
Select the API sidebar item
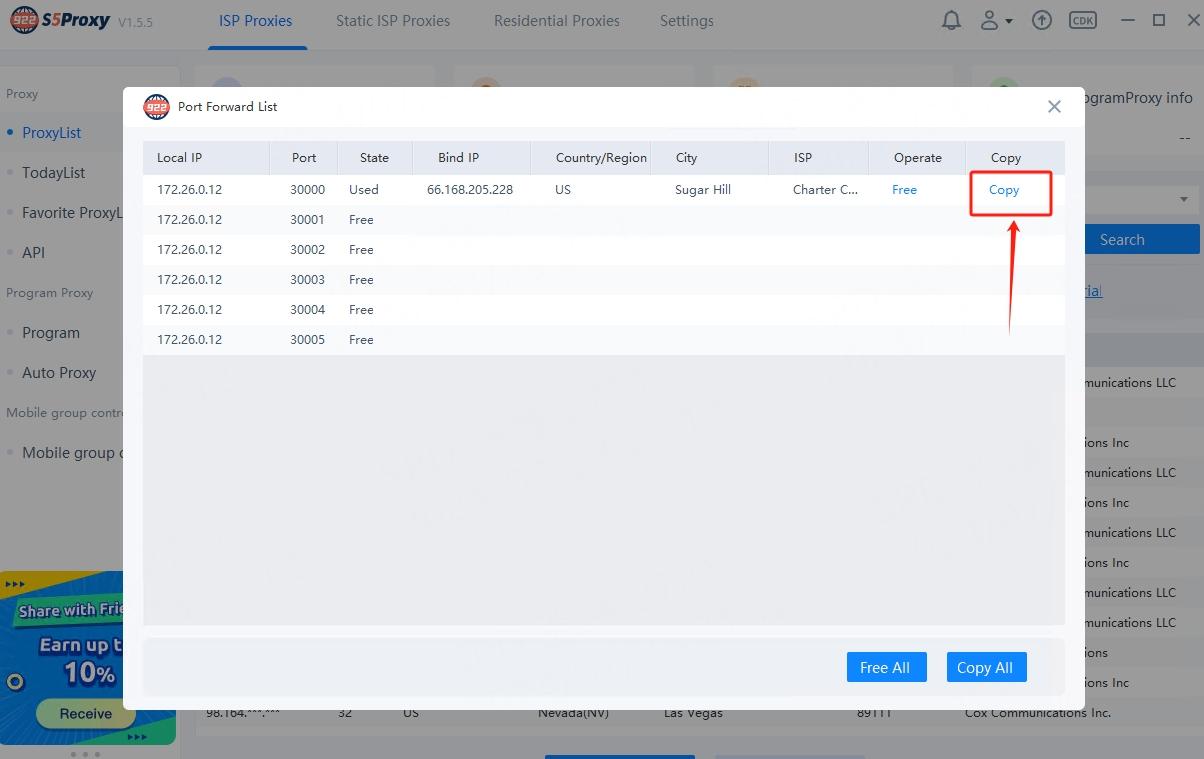coord(34,253)
